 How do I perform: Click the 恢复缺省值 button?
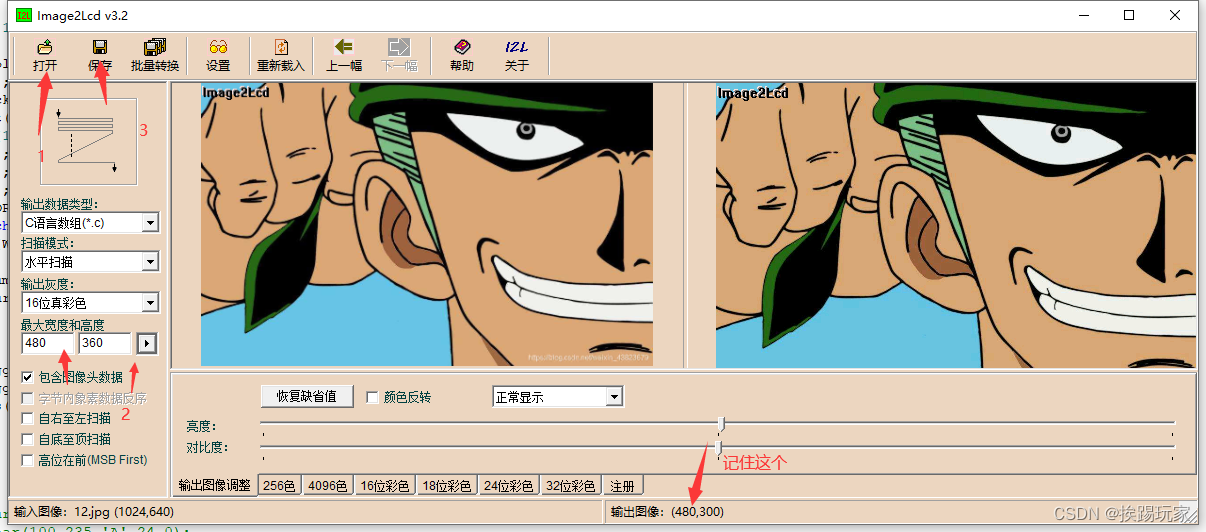[307, 396]
